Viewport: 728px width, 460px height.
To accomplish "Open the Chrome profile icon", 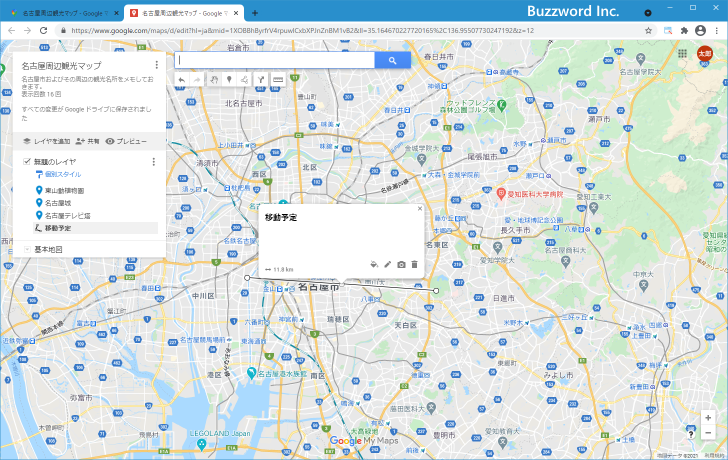I will pos(700,31).
